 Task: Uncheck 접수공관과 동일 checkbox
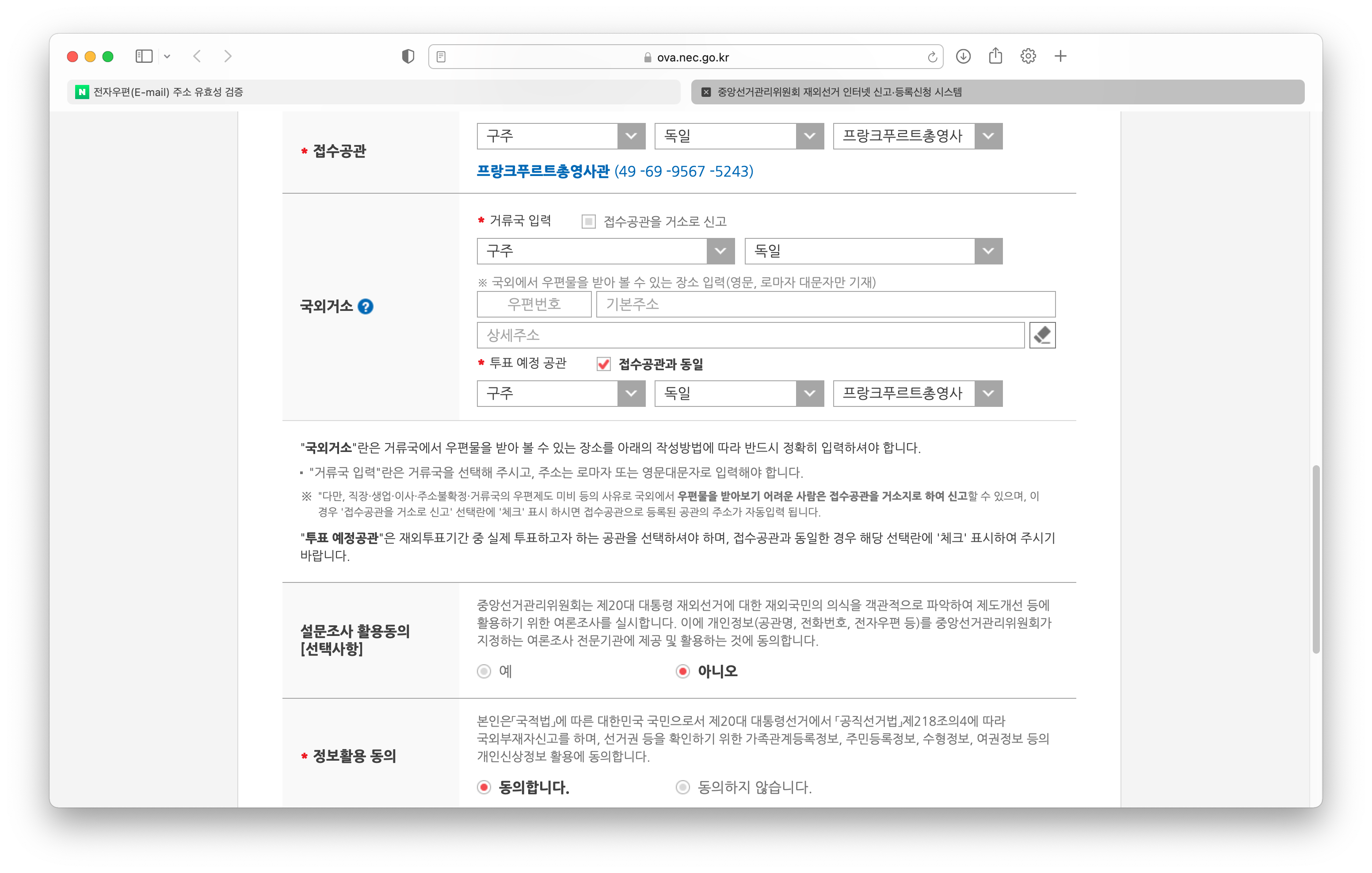coord(603,364)
